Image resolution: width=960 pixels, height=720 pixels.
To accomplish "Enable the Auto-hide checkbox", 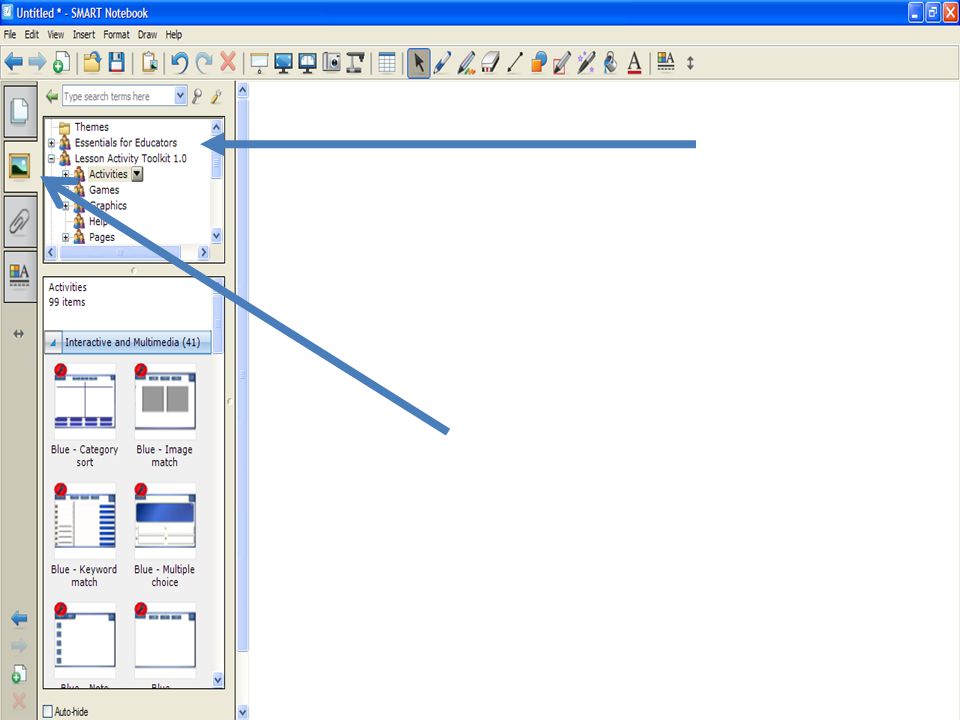I will (48, 711).
